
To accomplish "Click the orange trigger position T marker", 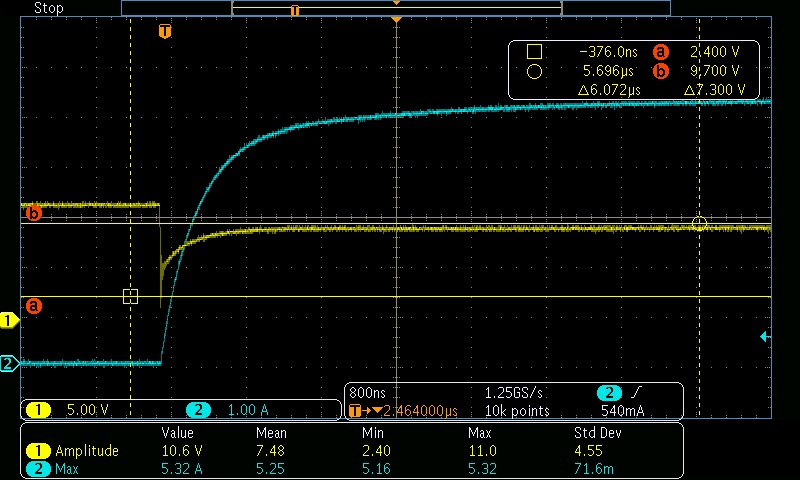I will tap(165, 31).
